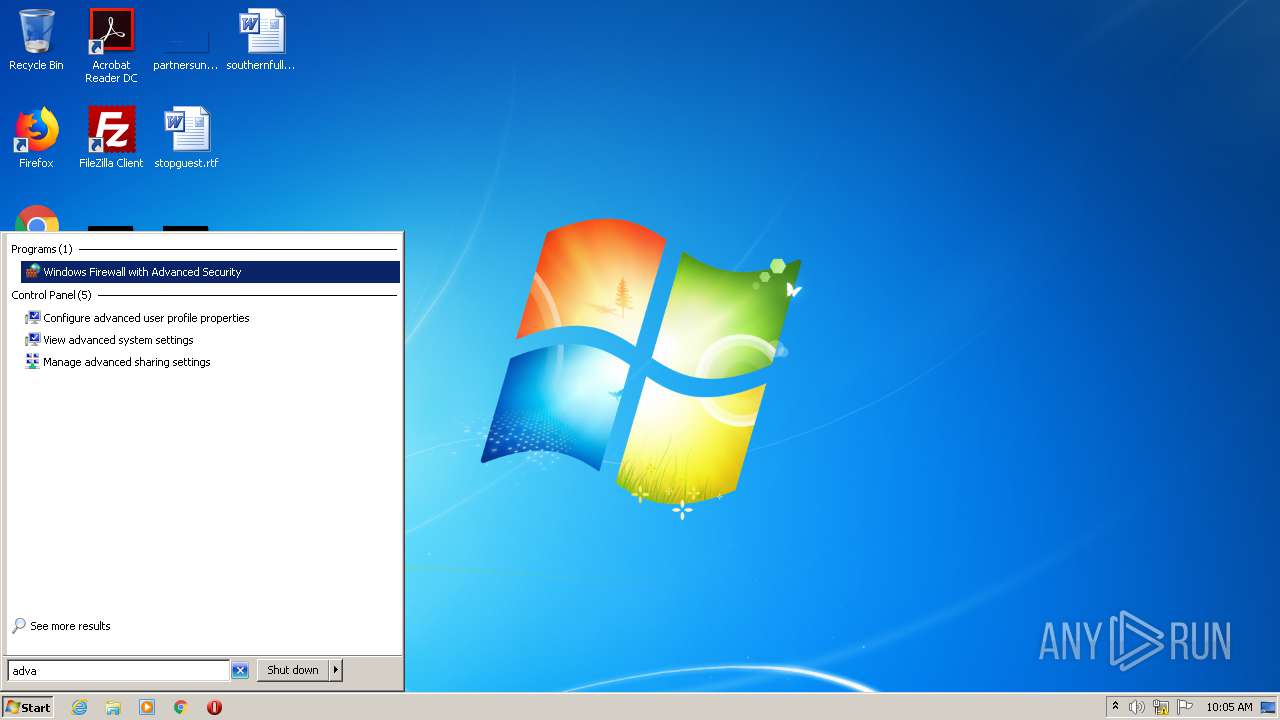Select Acrobat Reader DC desktop shortcut

[111, 46]
